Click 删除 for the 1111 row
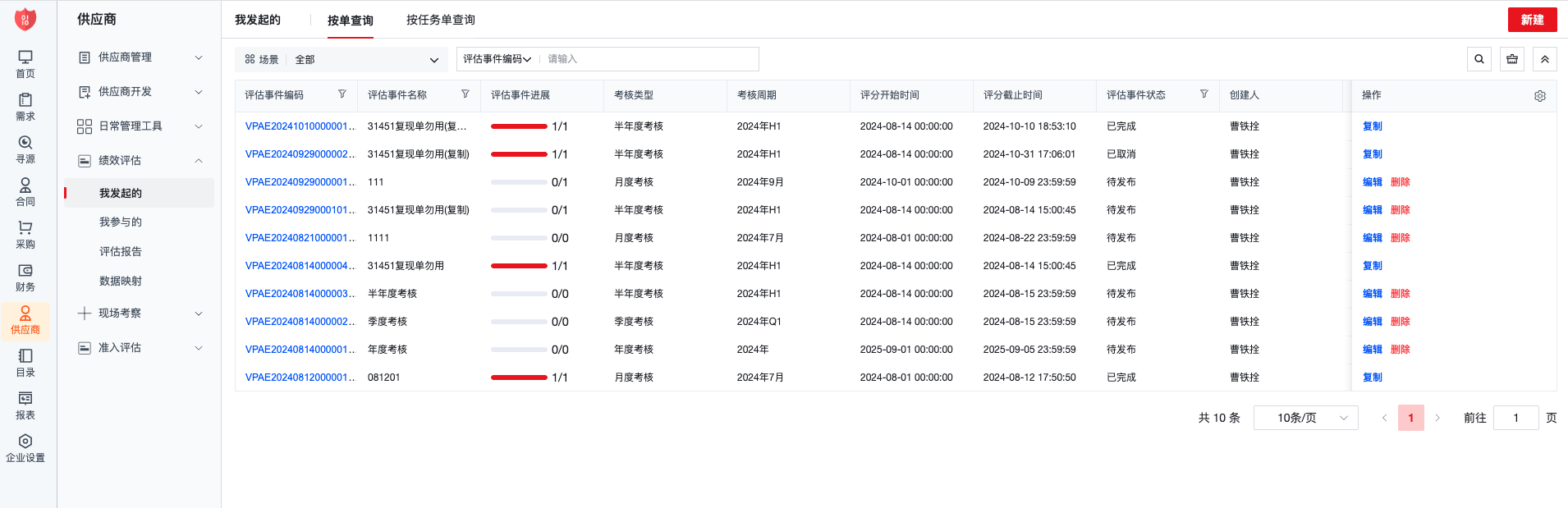This screenshot has height=508, width=1568. 1401,238
